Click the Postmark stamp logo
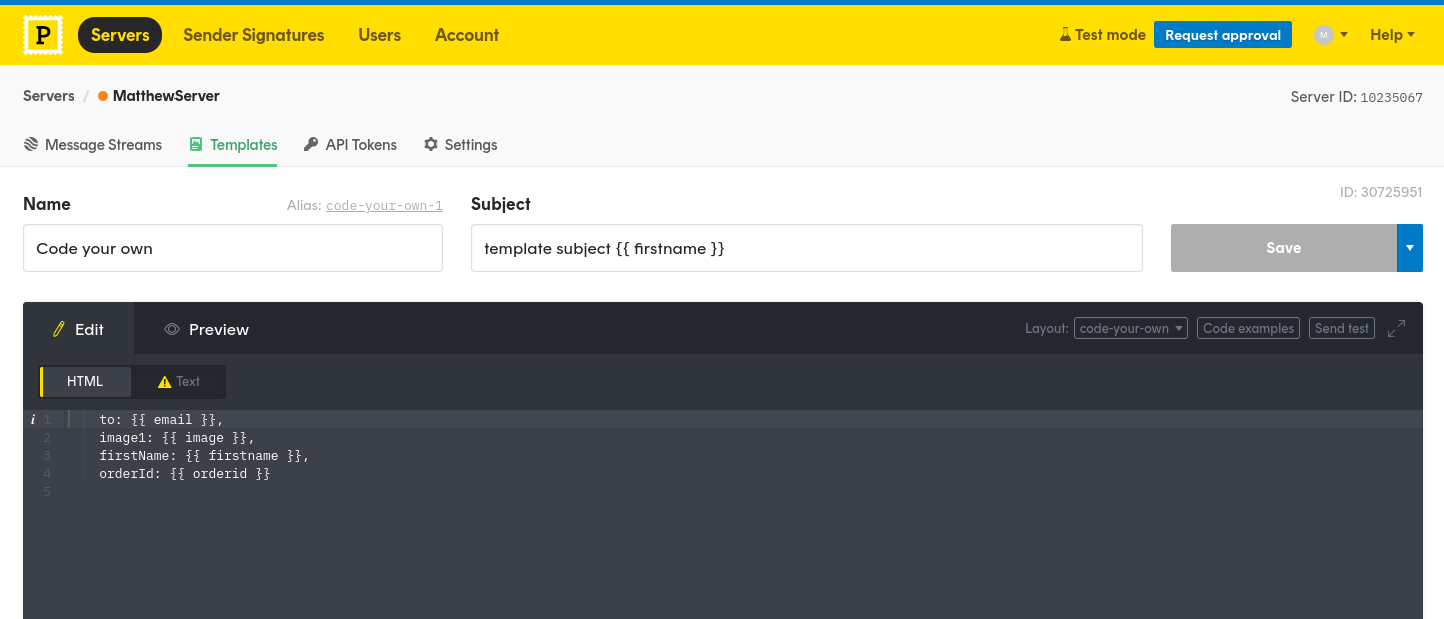 (x=42, y=34)
